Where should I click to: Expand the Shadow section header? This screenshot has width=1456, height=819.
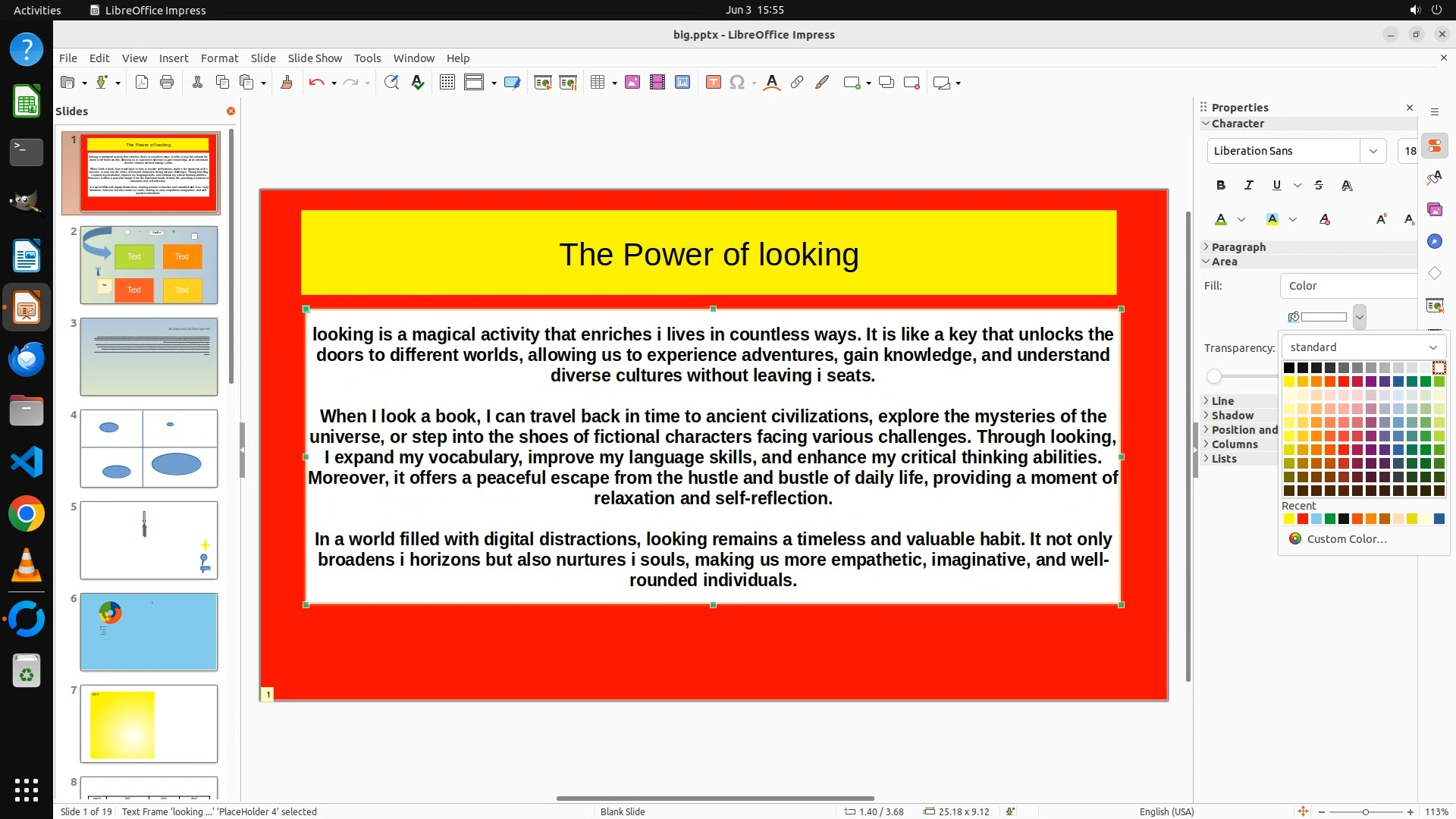tap(1232, 416)
